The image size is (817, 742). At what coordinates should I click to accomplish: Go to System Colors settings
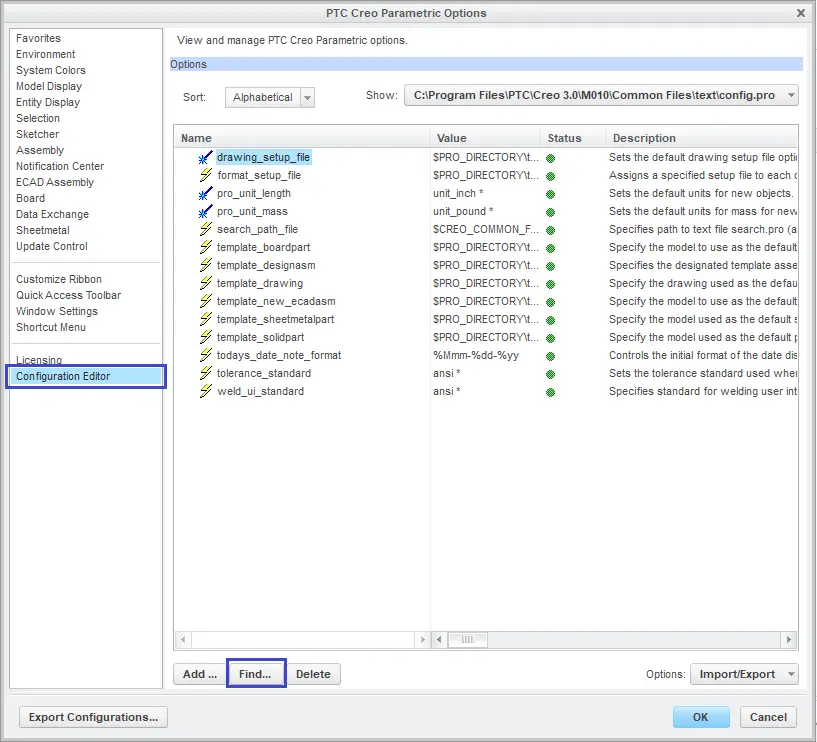tap(51, 70)
